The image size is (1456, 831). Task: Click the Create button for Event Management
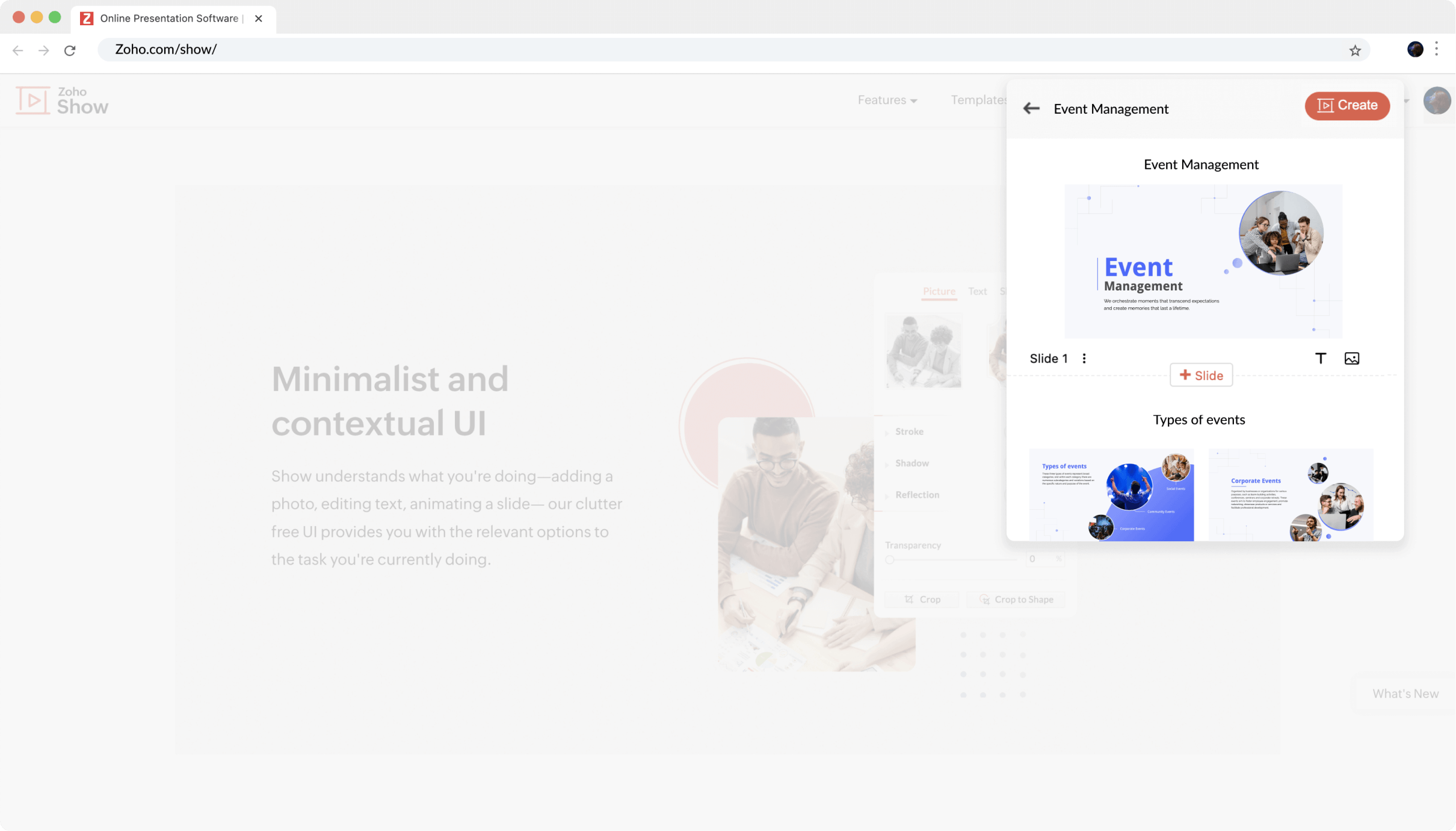(1348, 105)
